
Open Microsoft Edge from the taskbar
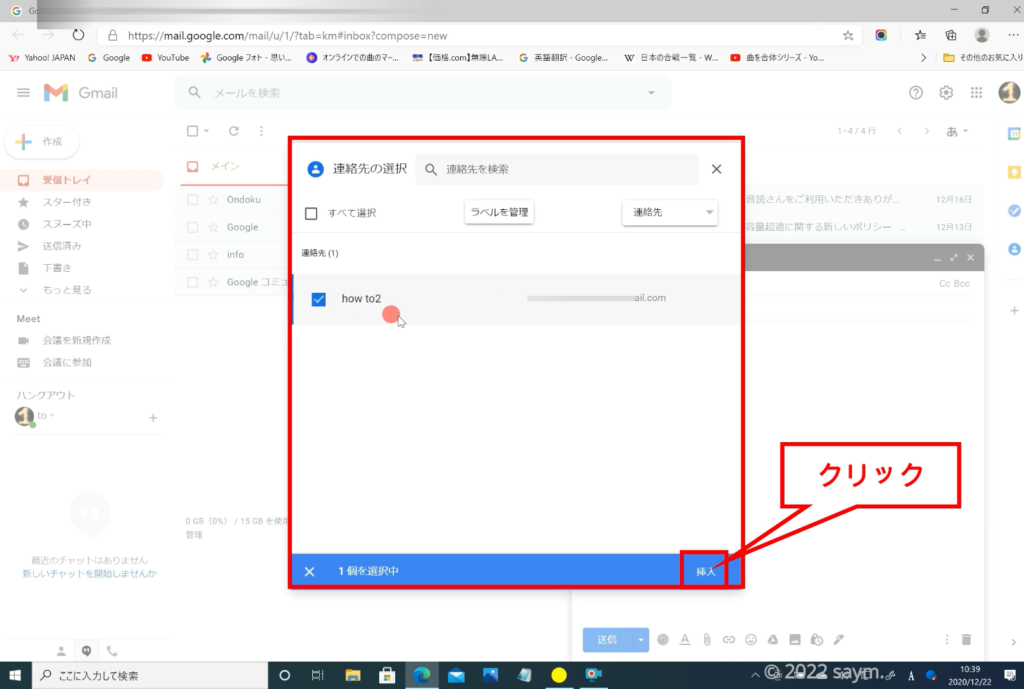(x=421, y=675)
